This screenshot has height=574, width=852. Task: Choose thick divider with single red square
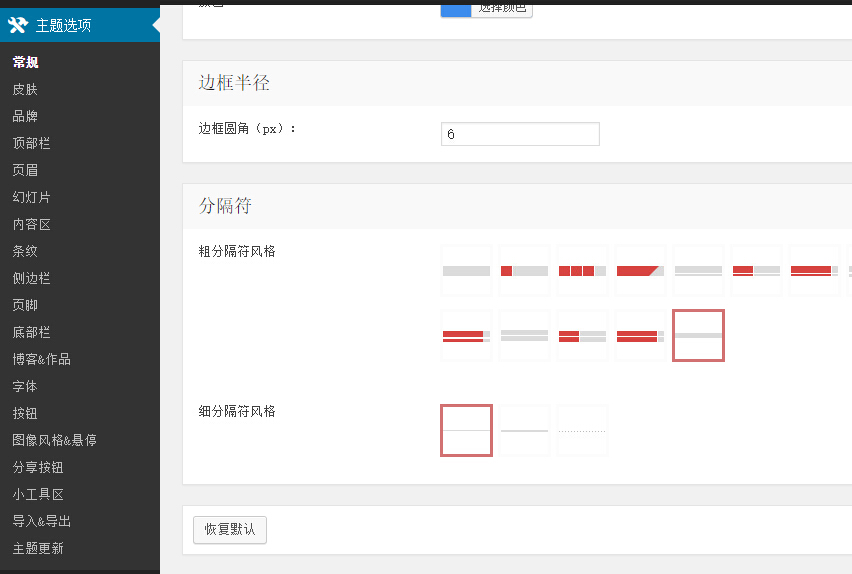524,271
